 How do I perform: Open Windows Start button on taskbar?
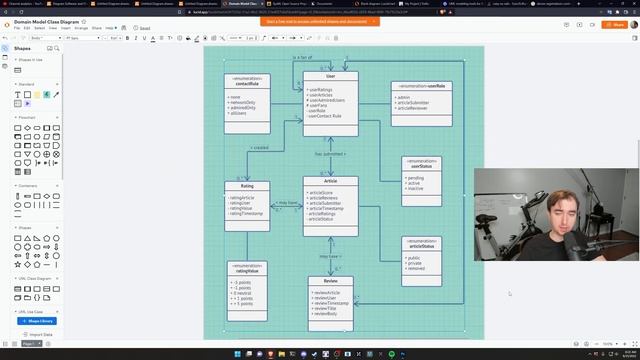238,354
